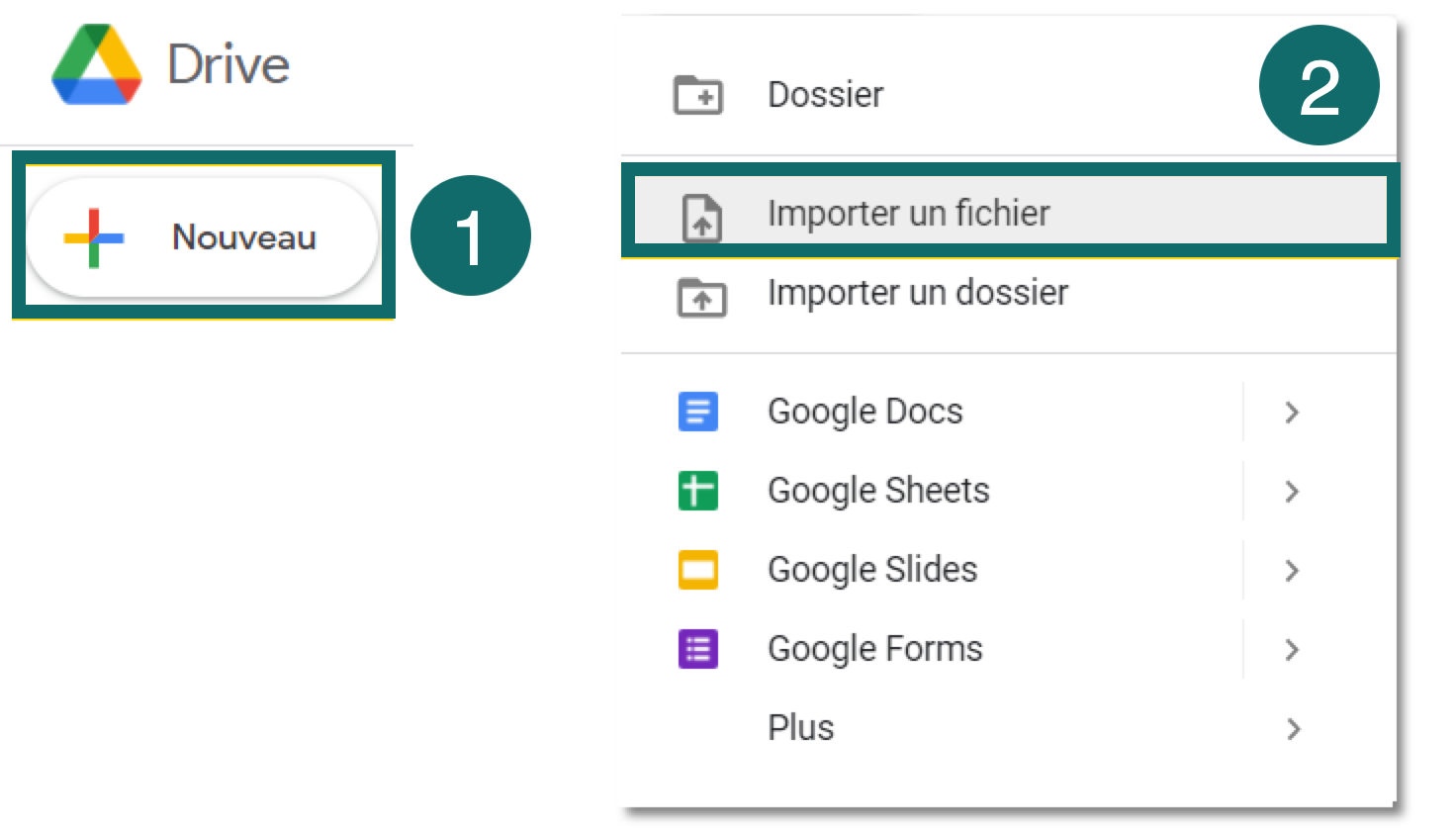The height and width of the screenshot is (833, 1456).
Task: Click the file upload icon
Action: [x=702, y=218]
